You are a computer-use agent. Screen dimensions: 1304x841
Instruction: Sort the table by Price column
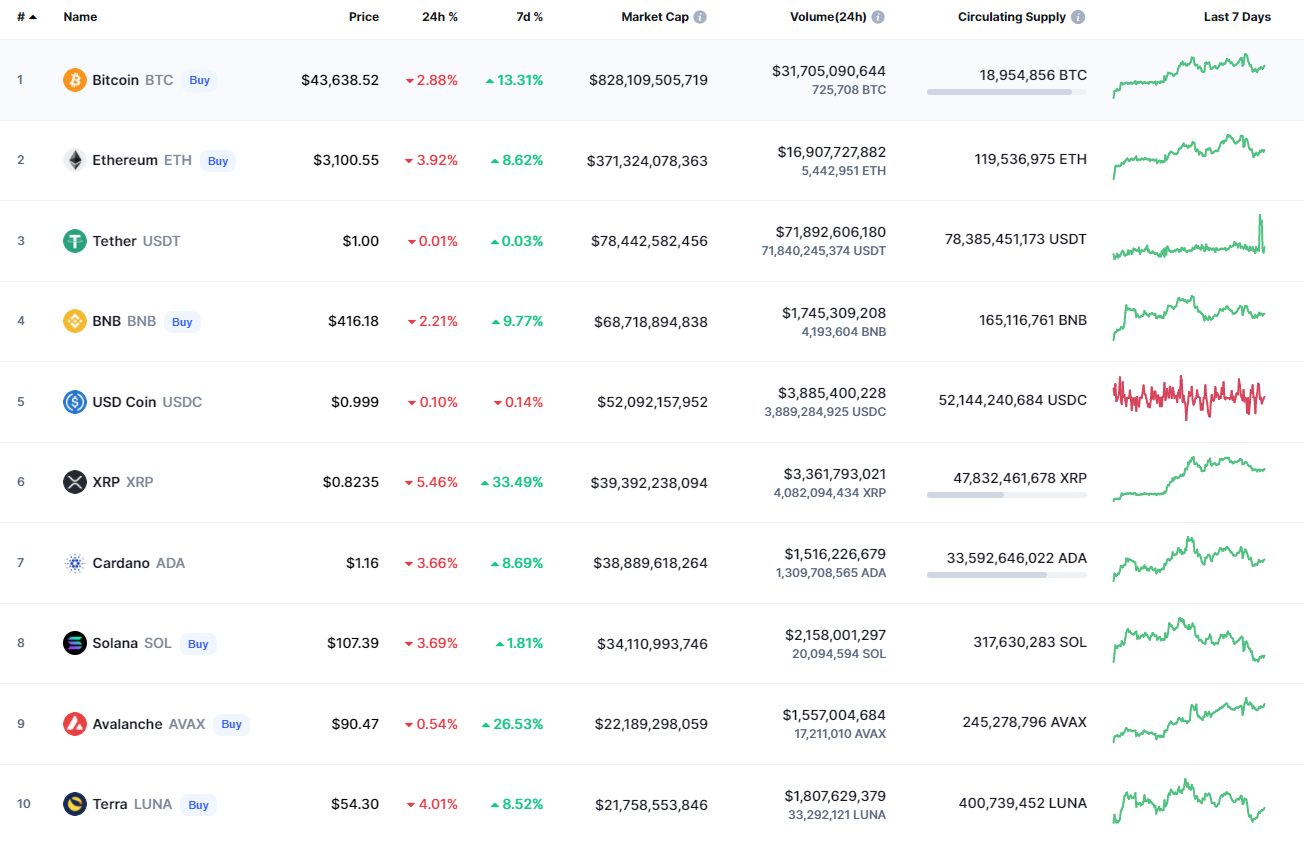[x=363, y=17]
